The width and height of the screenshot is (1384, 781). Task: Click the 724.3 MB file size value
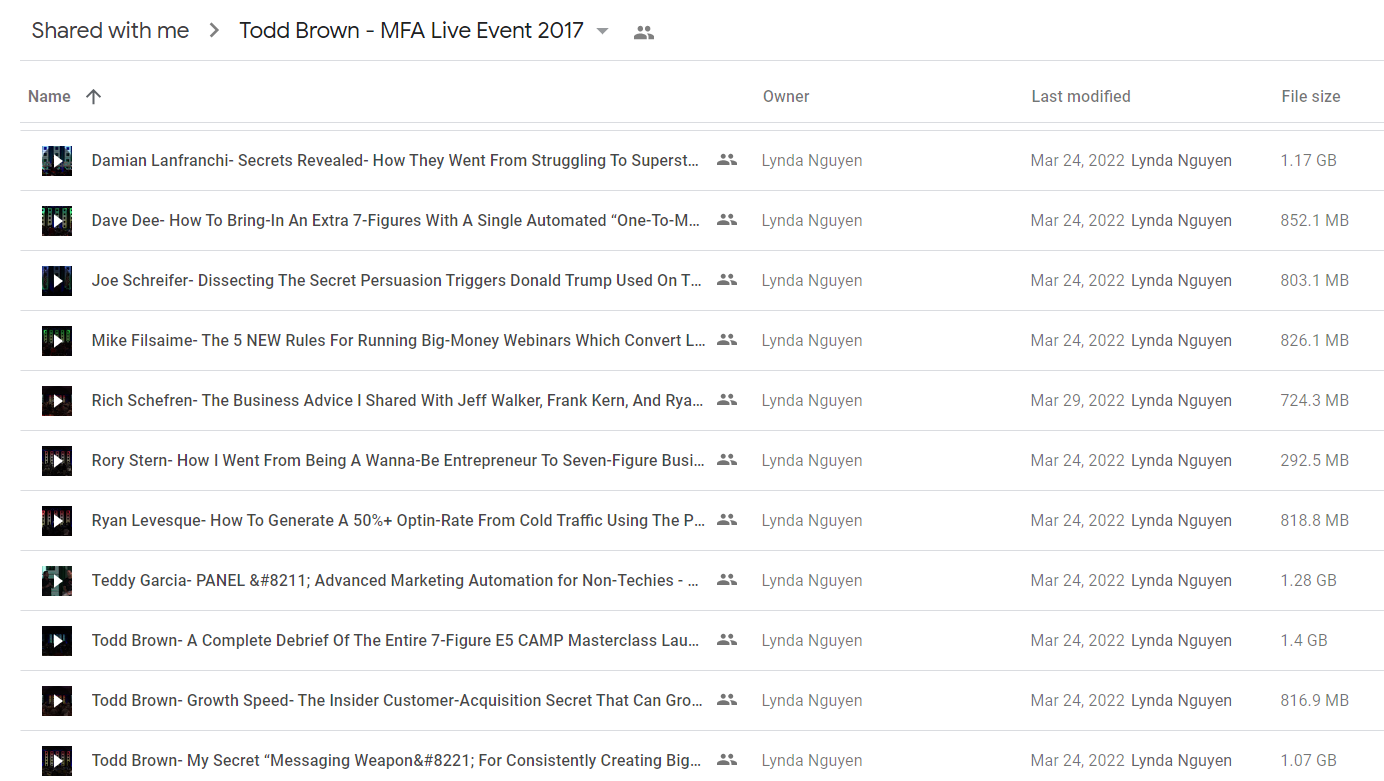tap(1315, 400)
